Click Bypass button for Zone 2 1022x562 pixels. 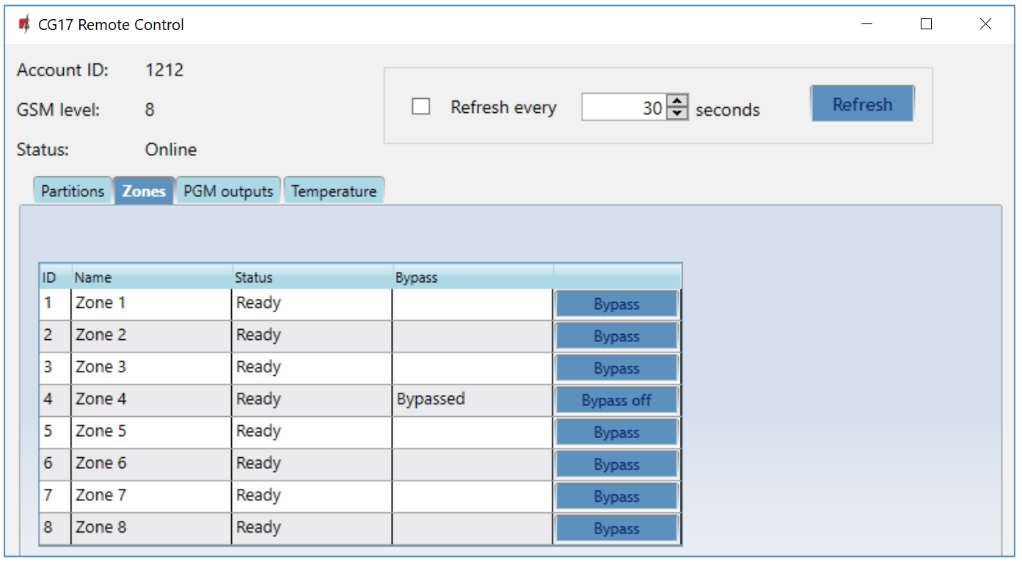click(616, 337)
